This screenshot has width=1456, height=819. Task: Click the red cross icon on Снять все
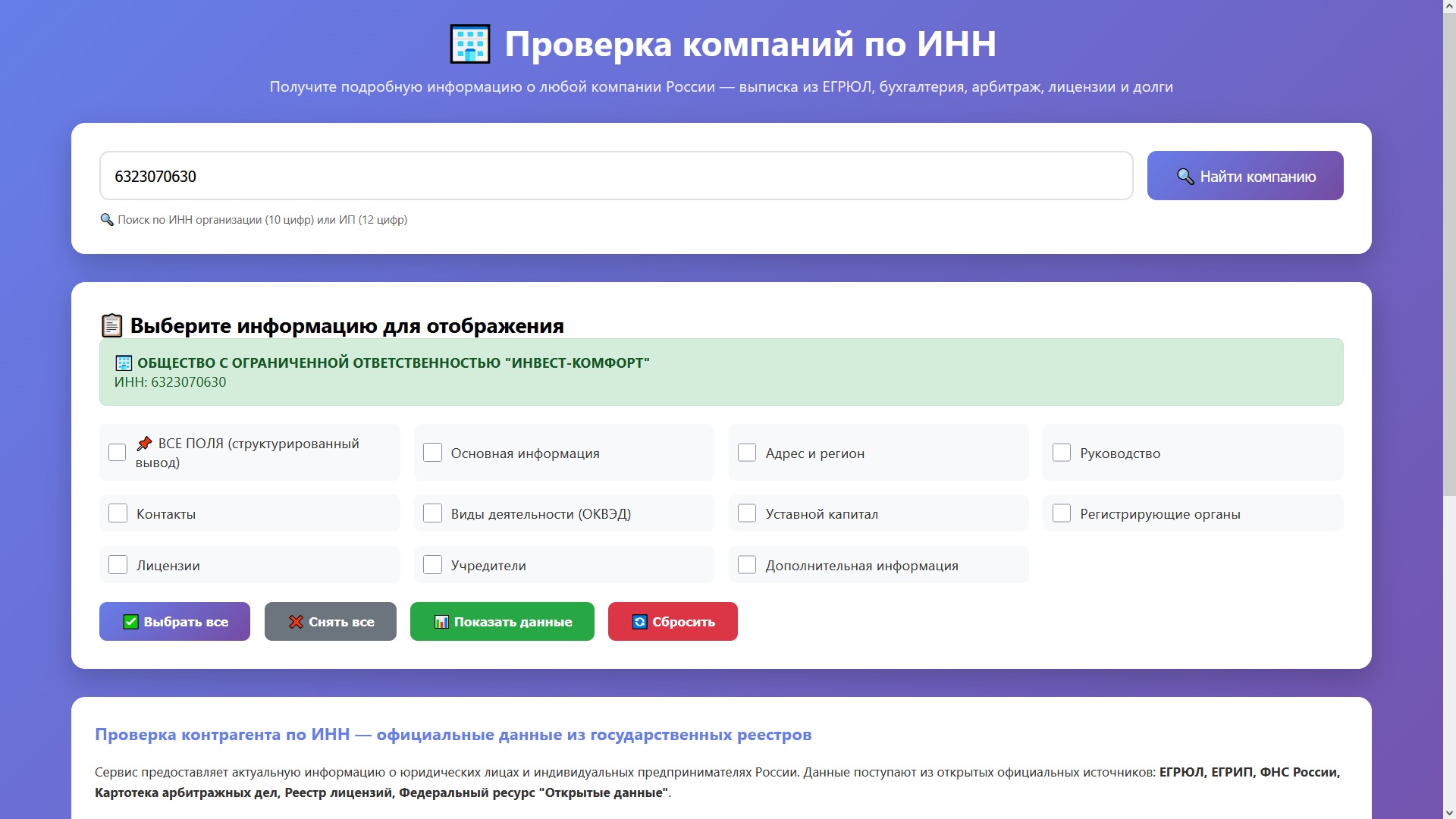point(296,622)
